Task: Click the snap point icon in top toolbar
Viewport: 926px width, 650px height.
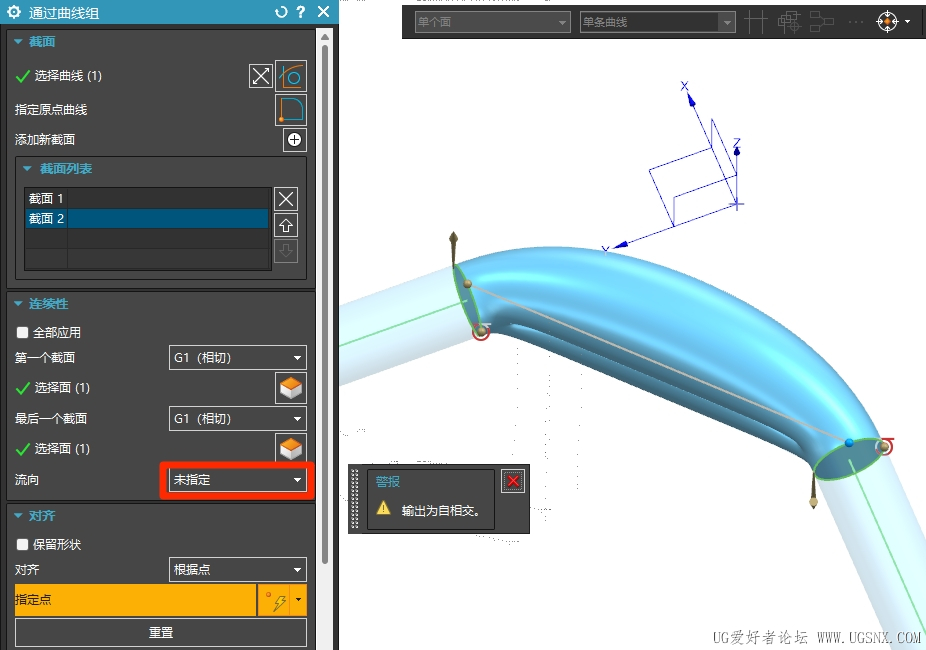Action: pos(887,22)
